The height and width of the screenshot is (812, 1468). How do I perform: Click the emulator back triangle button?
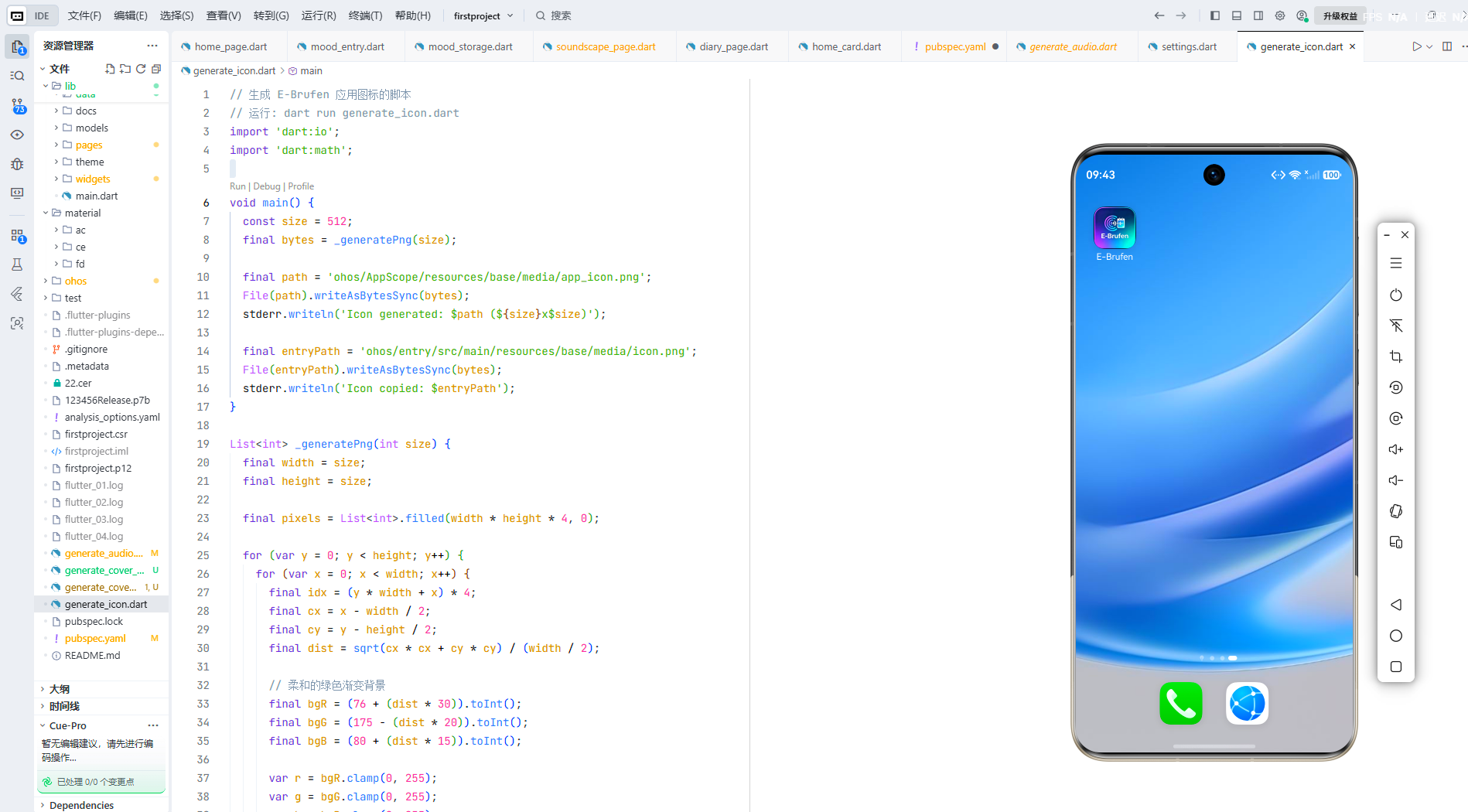click(1396, 605)
